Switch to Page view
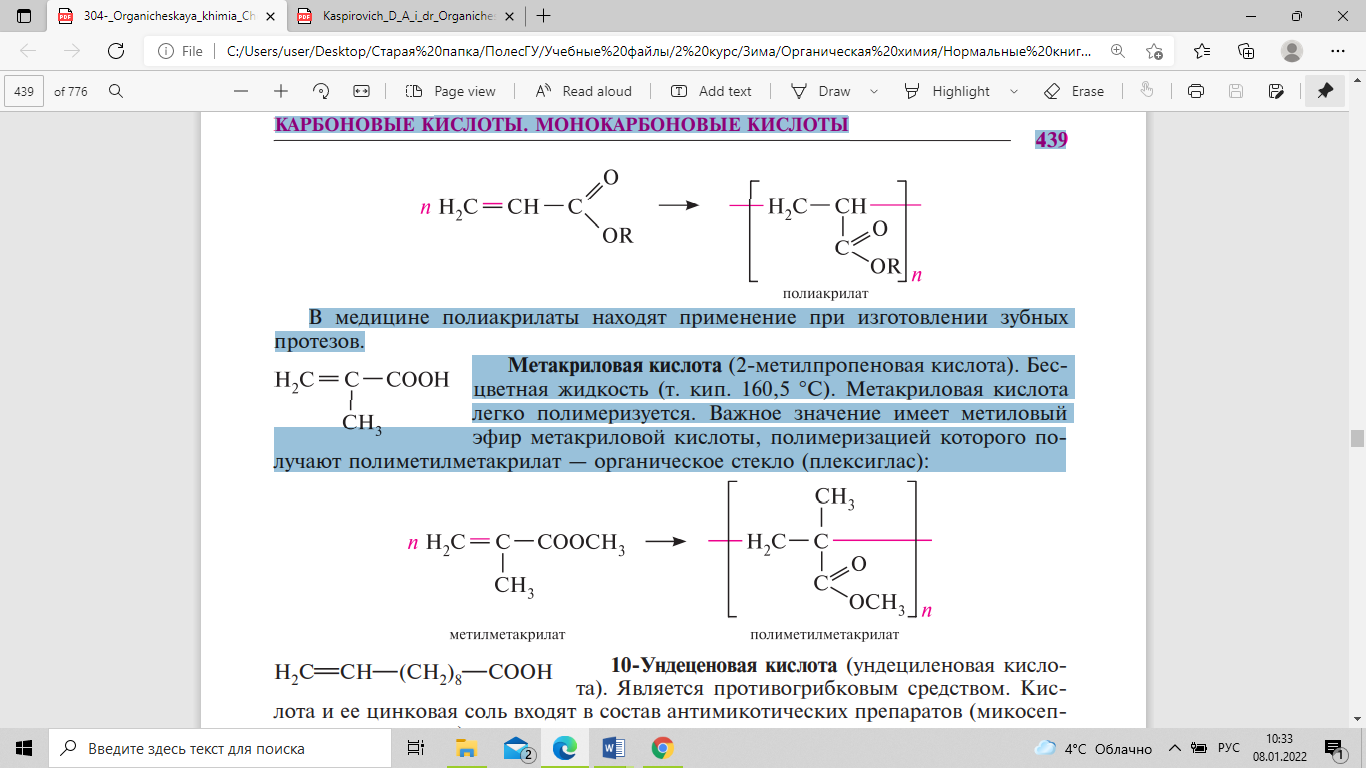 point(451,91)
